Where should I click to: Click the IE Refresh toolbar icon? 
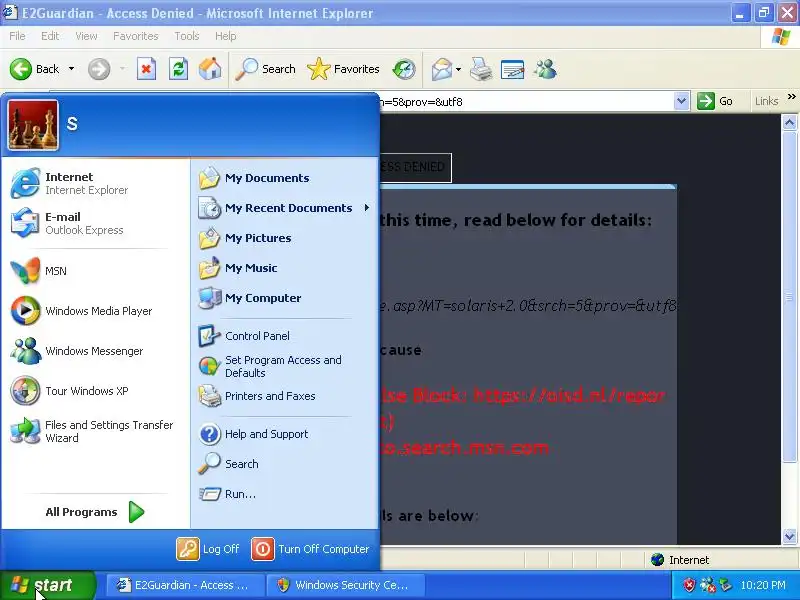click(x=178, y=69)
